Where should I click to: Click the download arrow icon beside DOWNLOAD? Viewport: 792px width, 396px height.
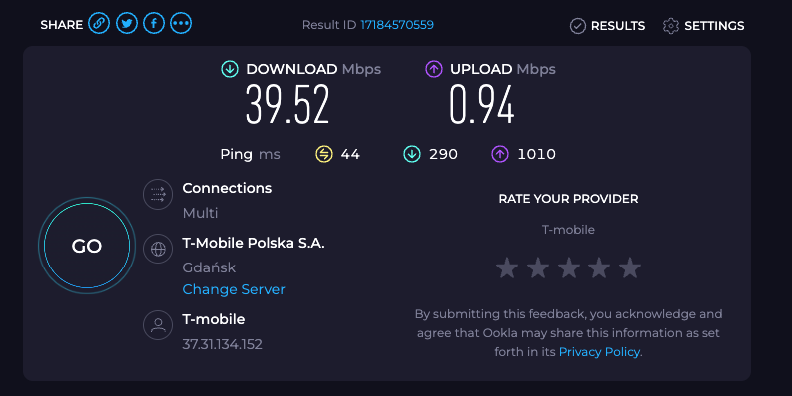(x=230, y=69)
